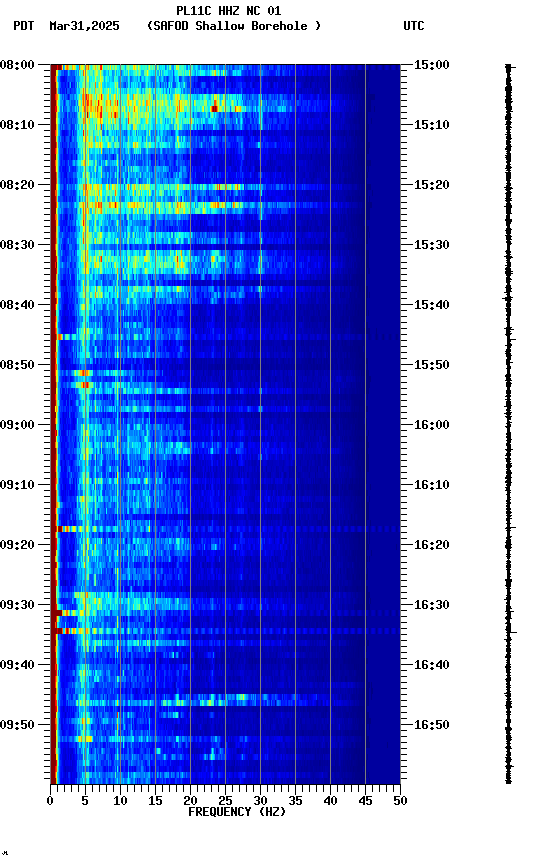The height and width of the screenshot is (864, 552).
Task: Click the '09:30' PDT time label
Action: [17, 605]
